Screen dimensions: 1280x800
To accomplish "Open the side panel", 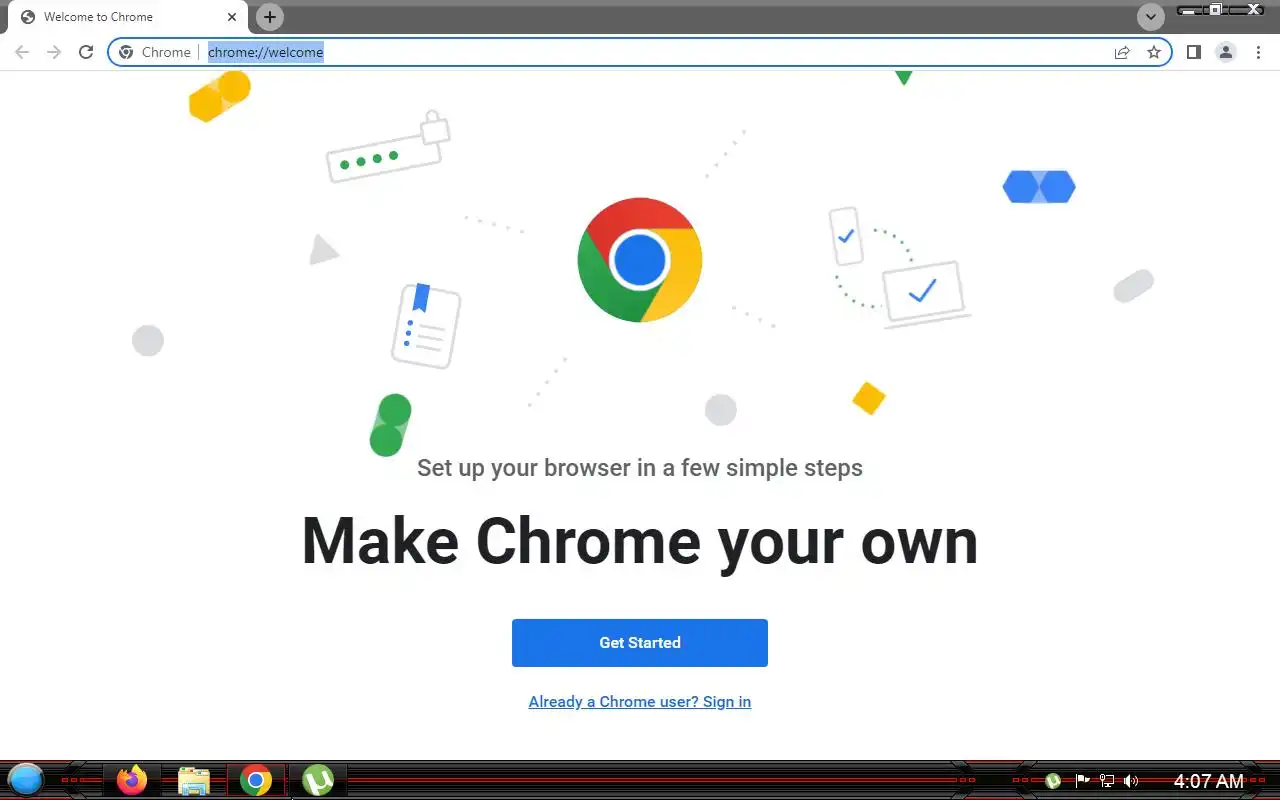I will click(1194, 52).
